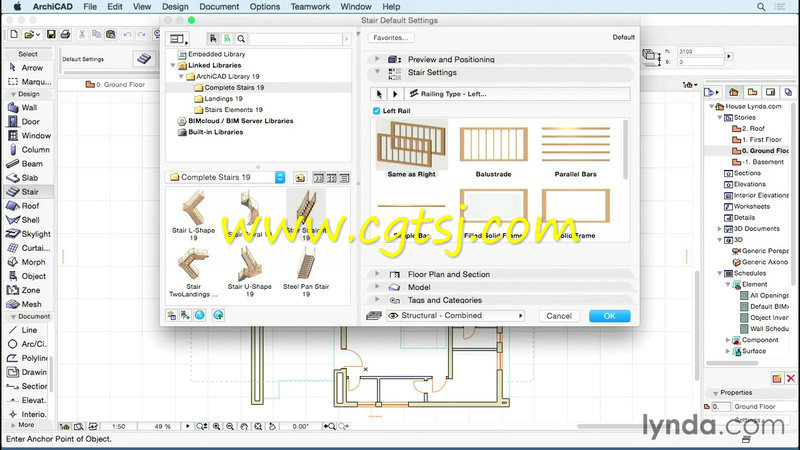The image size is (800, 450).
Task: Click the OK button
Action: click(609, 316)
